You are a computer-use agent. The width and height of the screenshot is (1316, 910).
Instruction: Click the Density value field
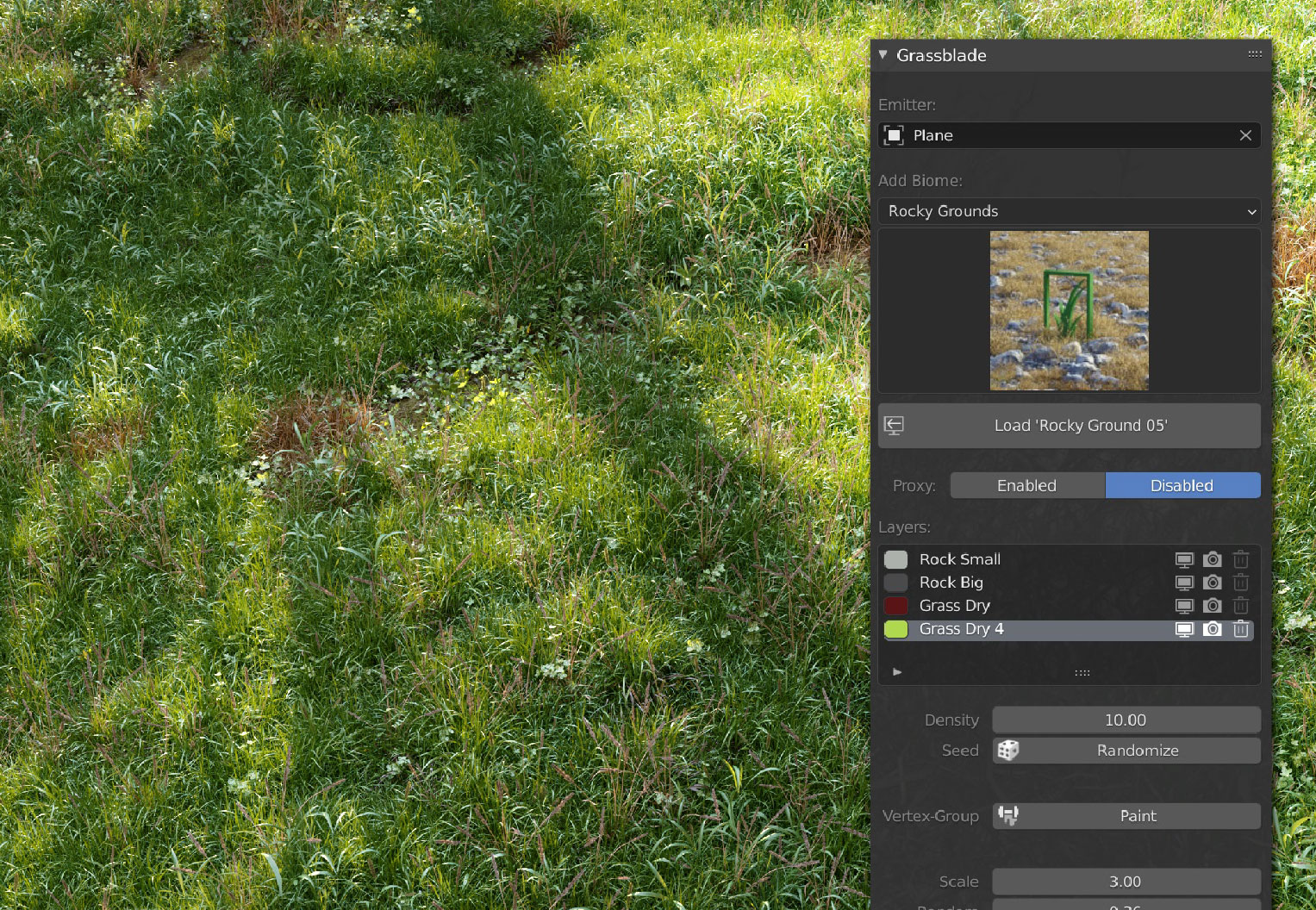click(1126, 720)
